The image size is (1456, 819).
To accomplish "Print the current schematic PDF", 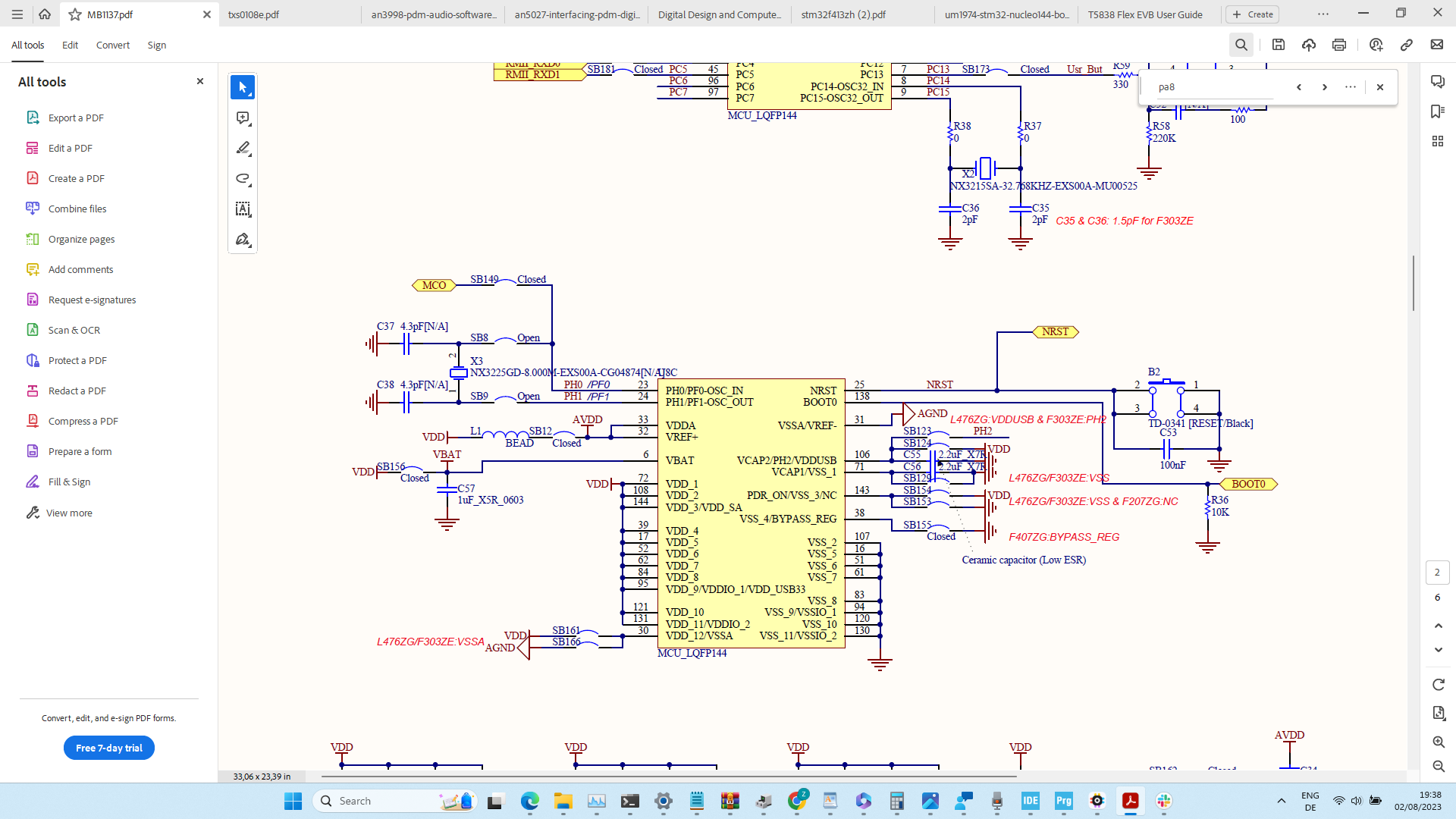I will tap(1338, 45).
